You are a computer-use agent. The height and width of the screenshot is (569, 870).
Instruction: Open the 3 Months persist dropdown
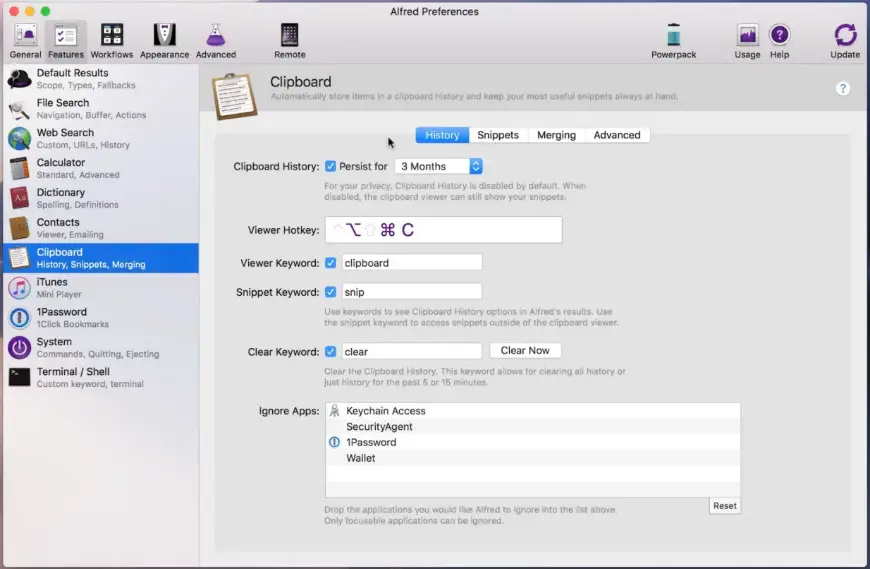pyautogui.click(x=438, y=166)
